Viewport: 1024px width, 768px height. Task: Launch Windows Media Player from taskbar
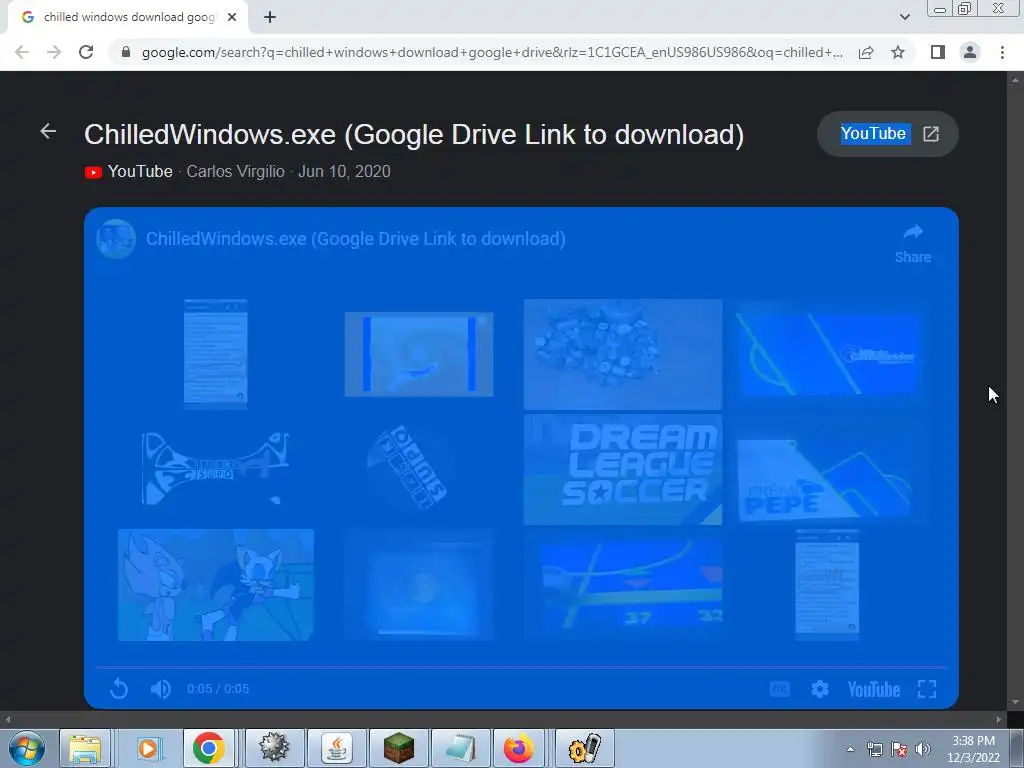148,748
